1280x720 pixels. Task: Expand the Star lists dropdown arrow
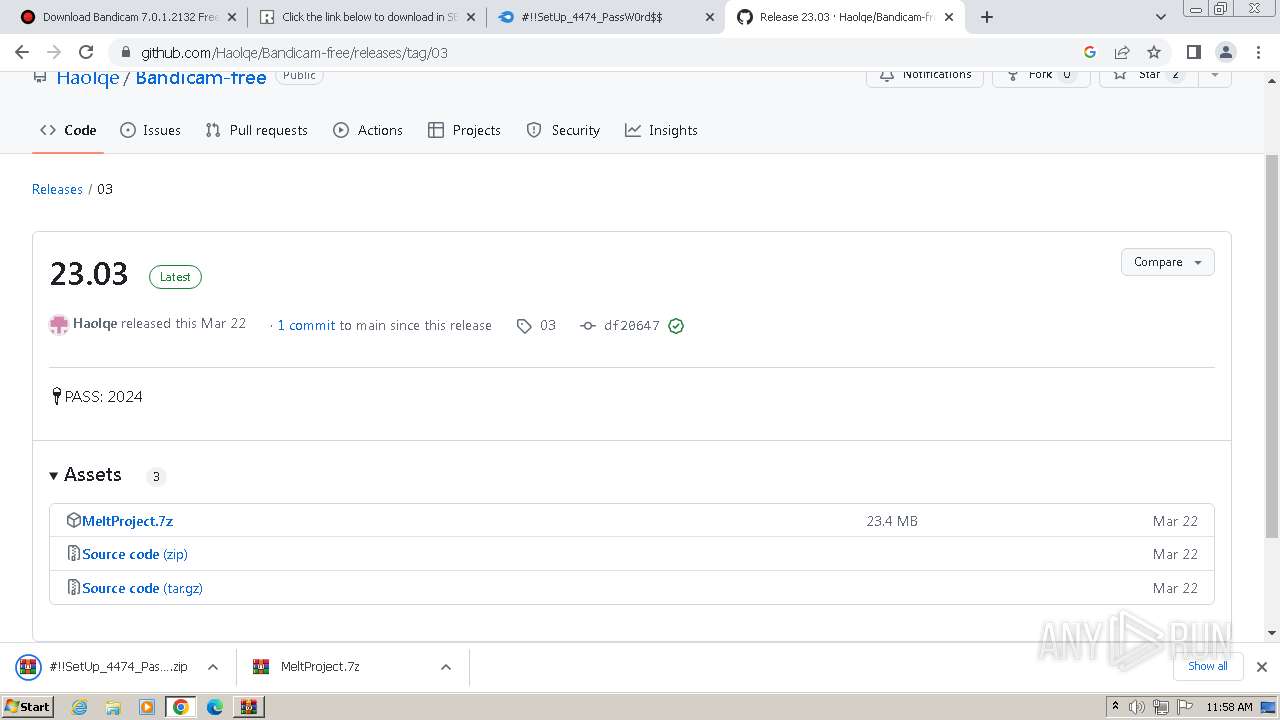click(x=1215, y=75)
